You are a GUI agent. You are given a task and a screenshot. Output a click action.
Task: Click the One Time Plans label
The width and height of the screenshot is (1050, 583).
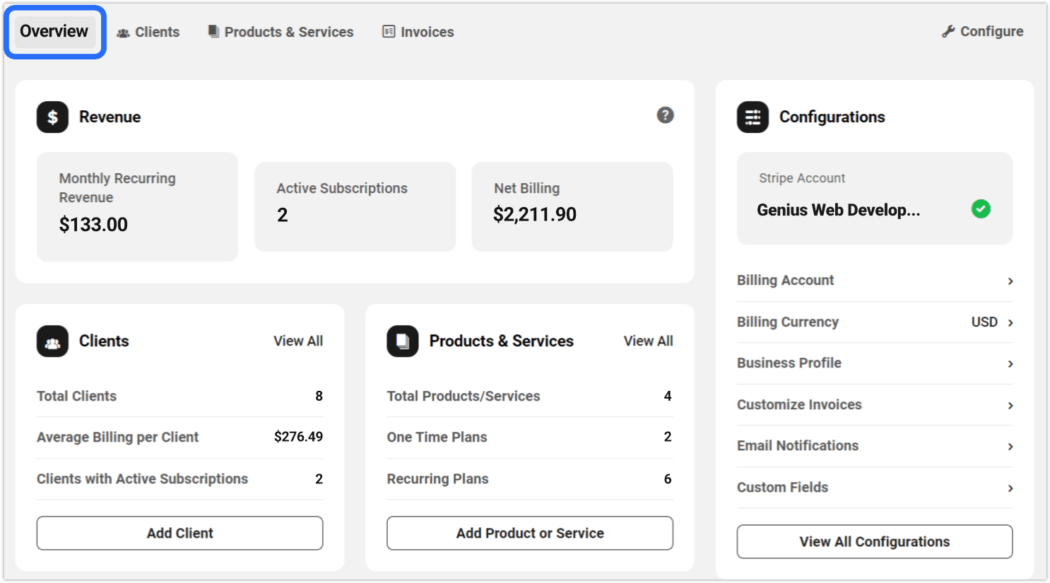coord(437,437)
